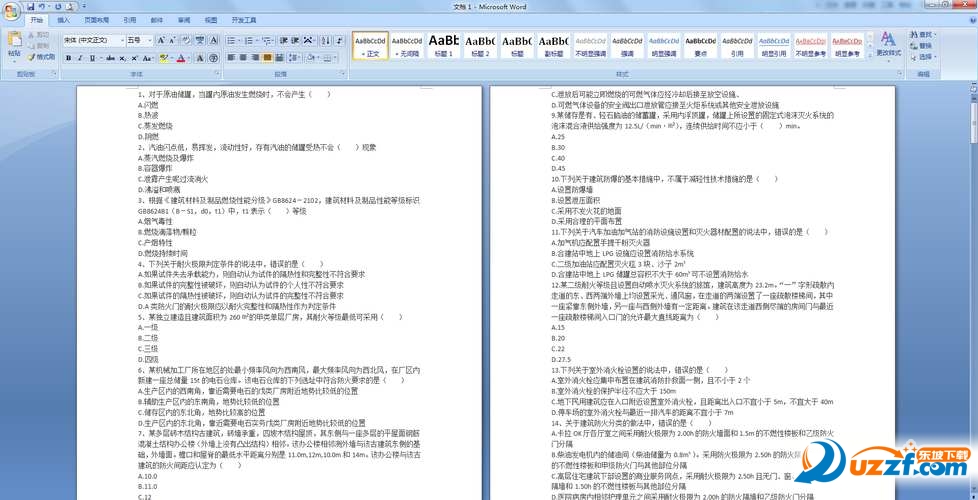Open the multilevel list button
The width and height of the screenshot is (978, 500).
point(267,41)
